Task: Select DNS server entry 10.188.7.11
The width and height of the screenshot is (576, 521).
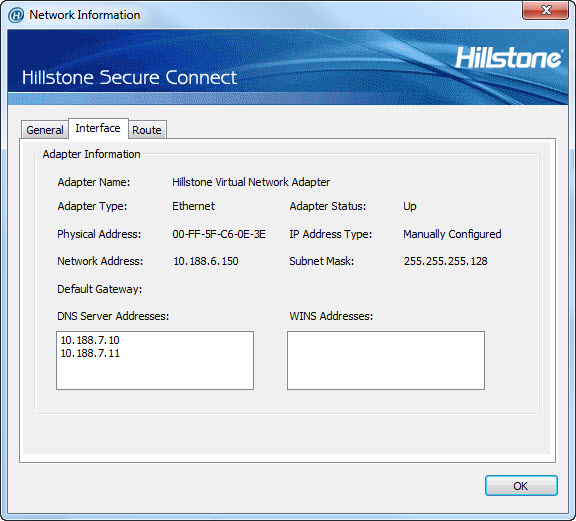Action: pos(90,353)
